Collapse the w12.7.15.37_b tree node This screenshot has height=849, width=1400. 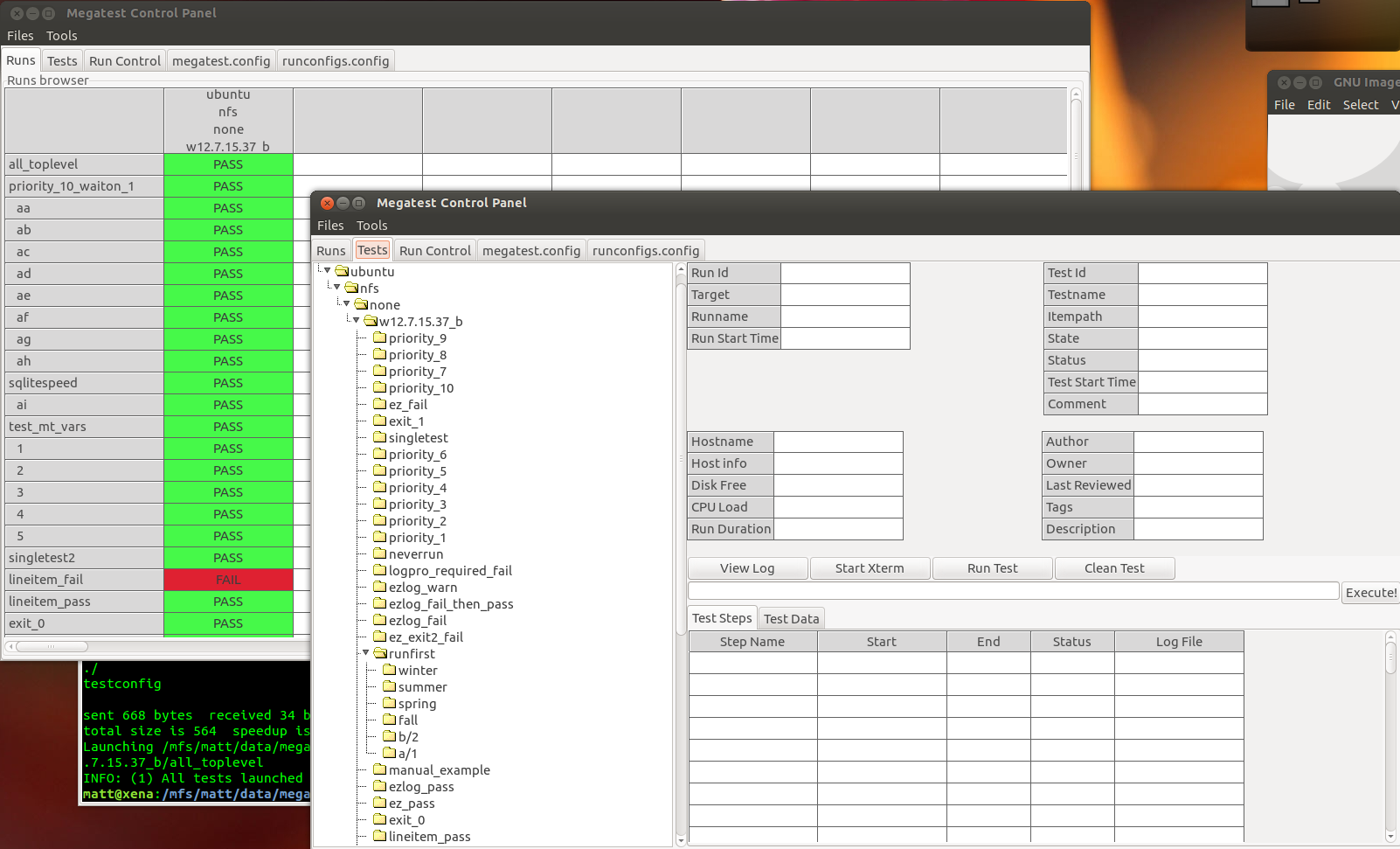point(357,321)
